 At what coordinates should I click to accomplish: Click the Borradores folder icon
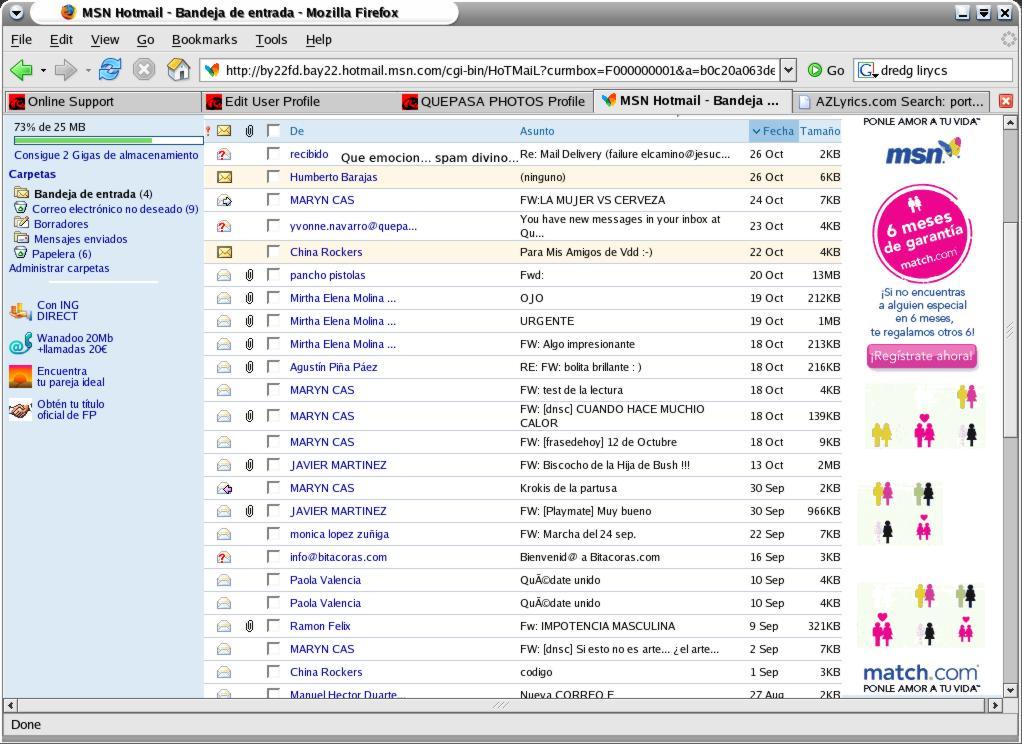22,223
